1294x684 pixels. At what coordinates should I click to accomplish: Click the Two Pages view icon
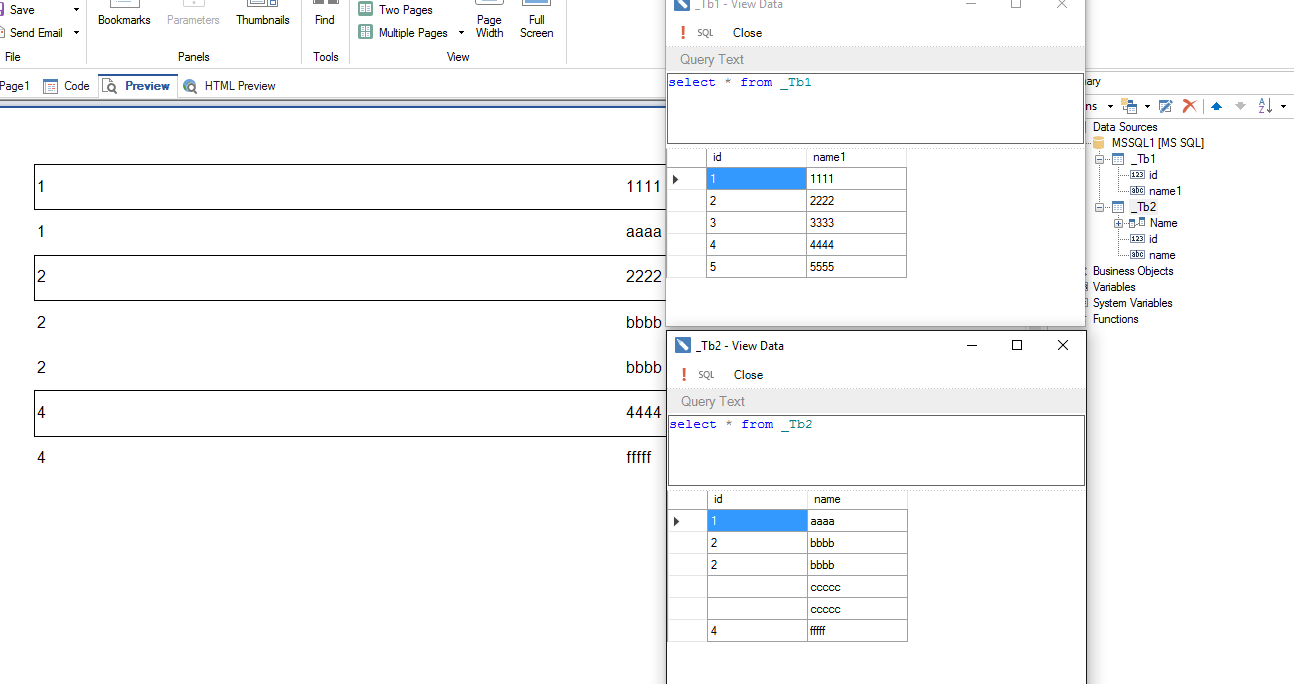click(366, 10)
